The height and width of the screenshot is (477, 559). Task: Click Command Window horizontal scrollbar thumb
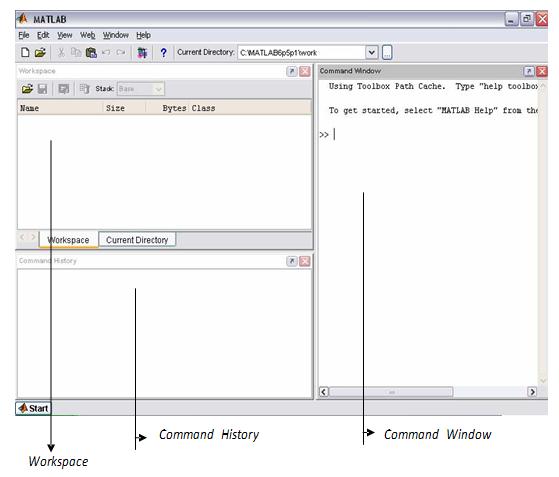[x=391, y=392]
